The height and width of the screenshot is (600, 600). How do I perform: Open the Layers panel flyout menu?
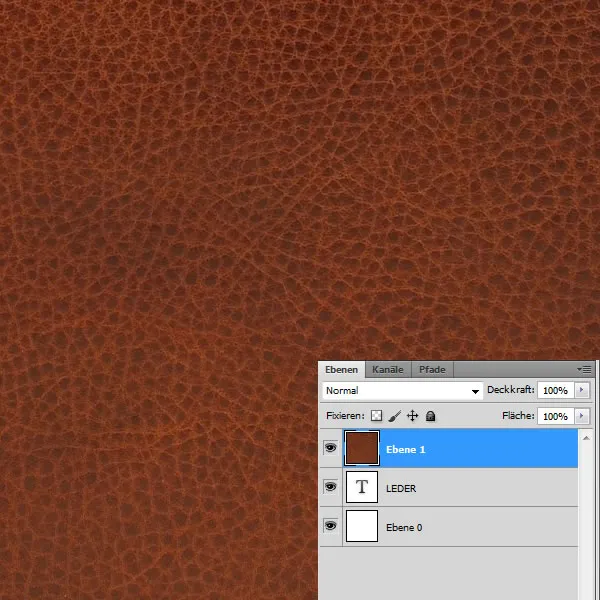point(585,369)
